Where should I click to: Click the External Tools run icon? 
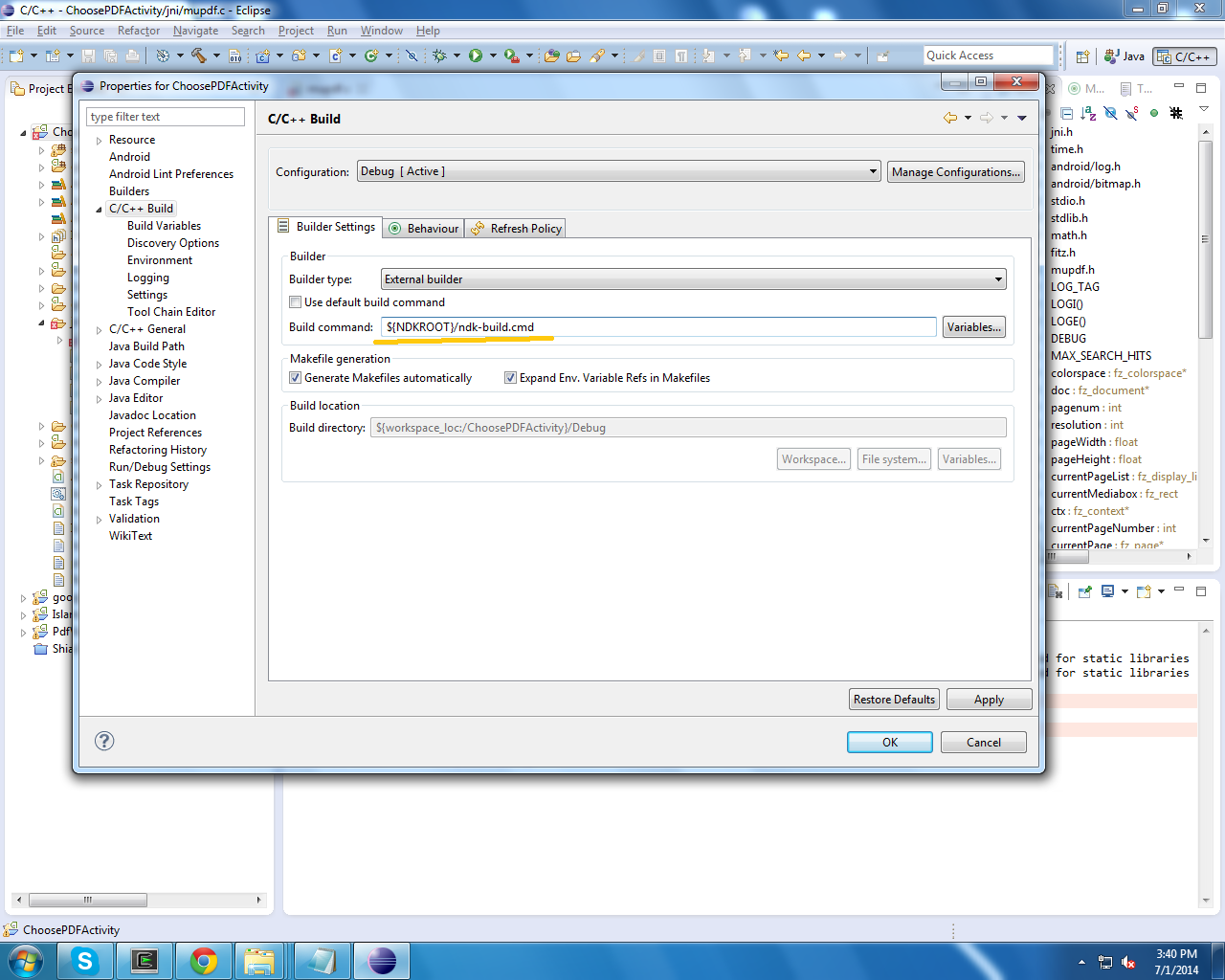(512, 56)
